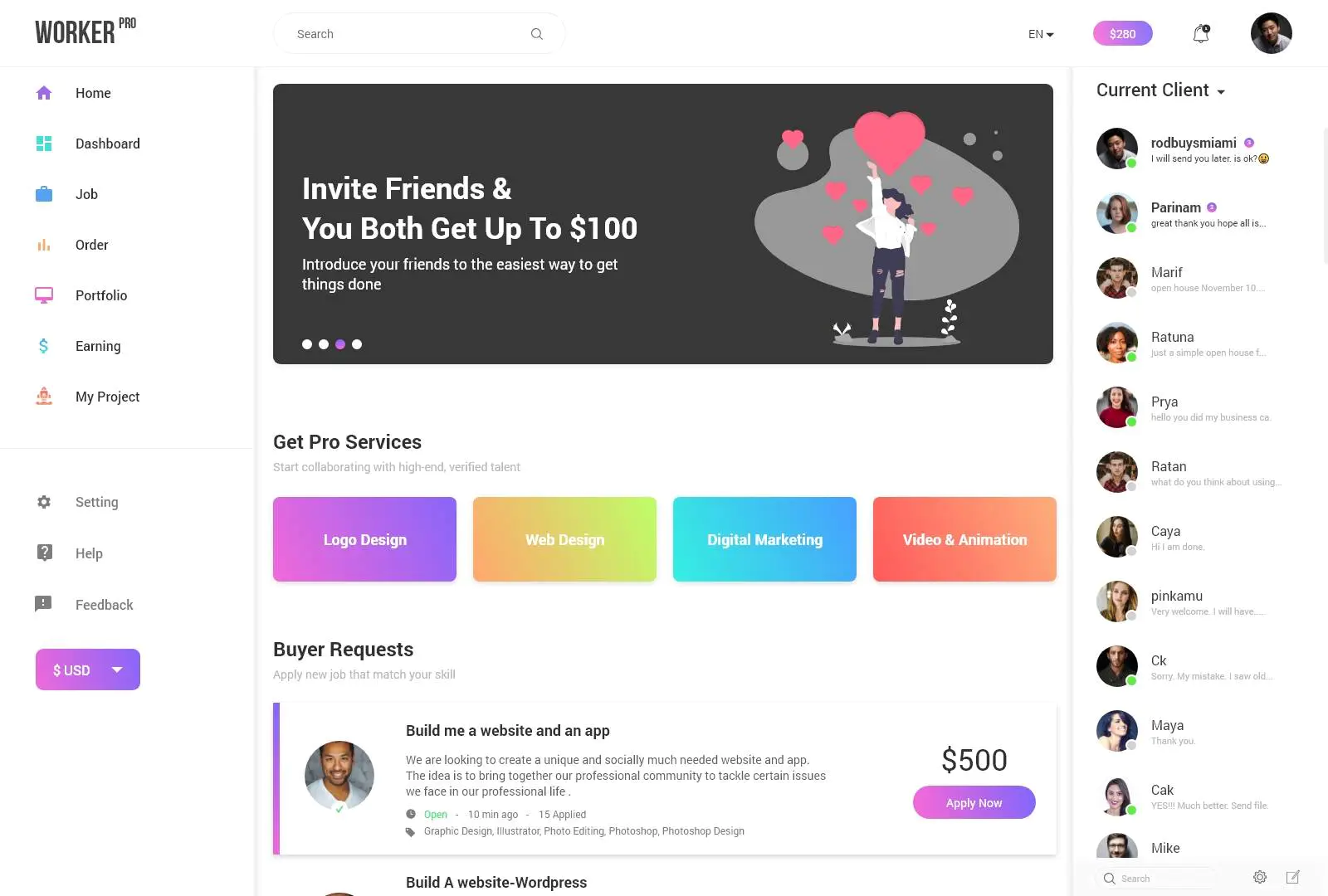1328x896 pixels.
Task: Click the Dashboard grid icon in sidebar
Action: [x=44, y=144]
